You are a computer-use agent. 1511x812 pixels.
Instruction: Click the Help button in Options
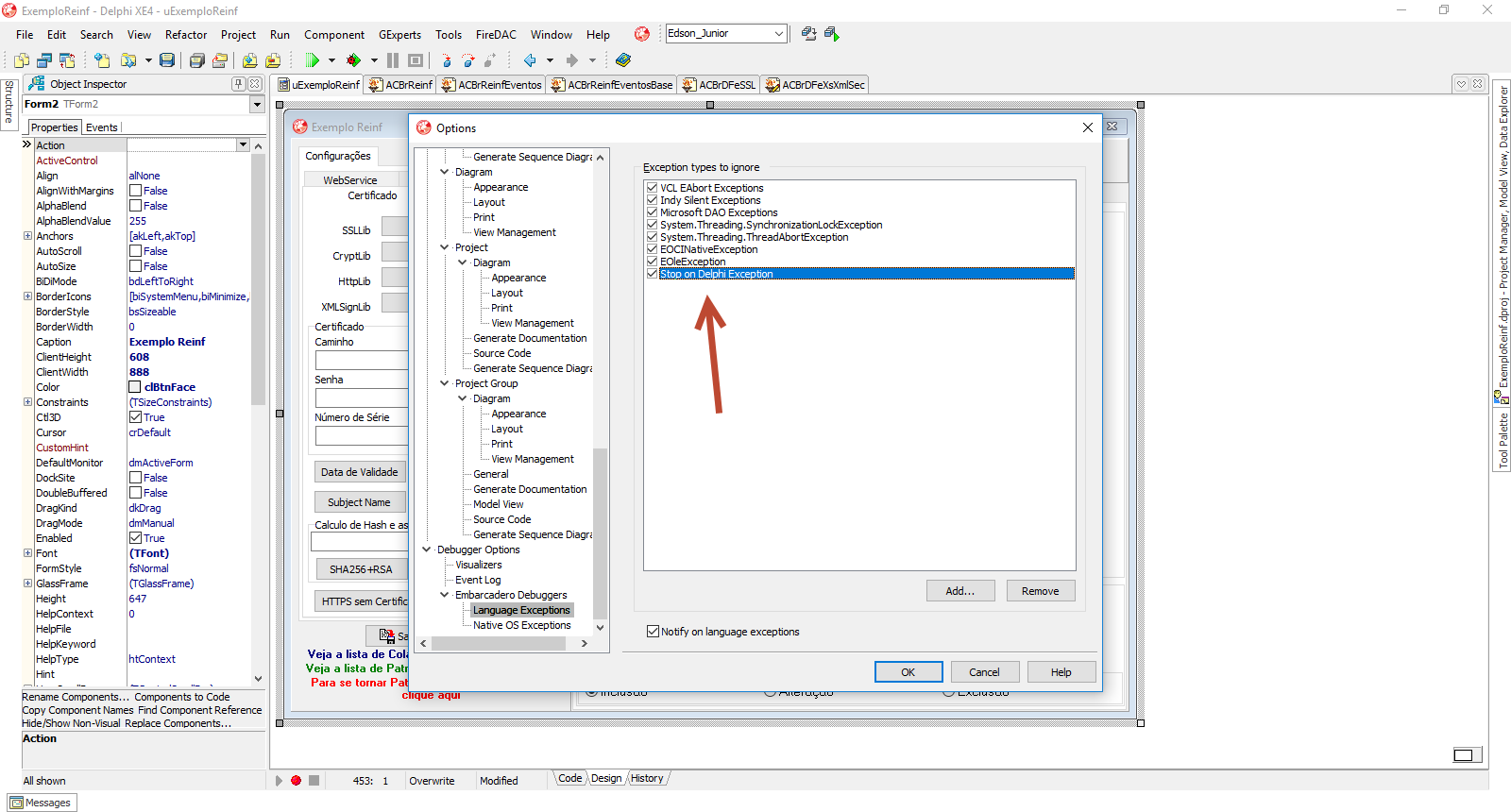click(x=1061, y=672)
